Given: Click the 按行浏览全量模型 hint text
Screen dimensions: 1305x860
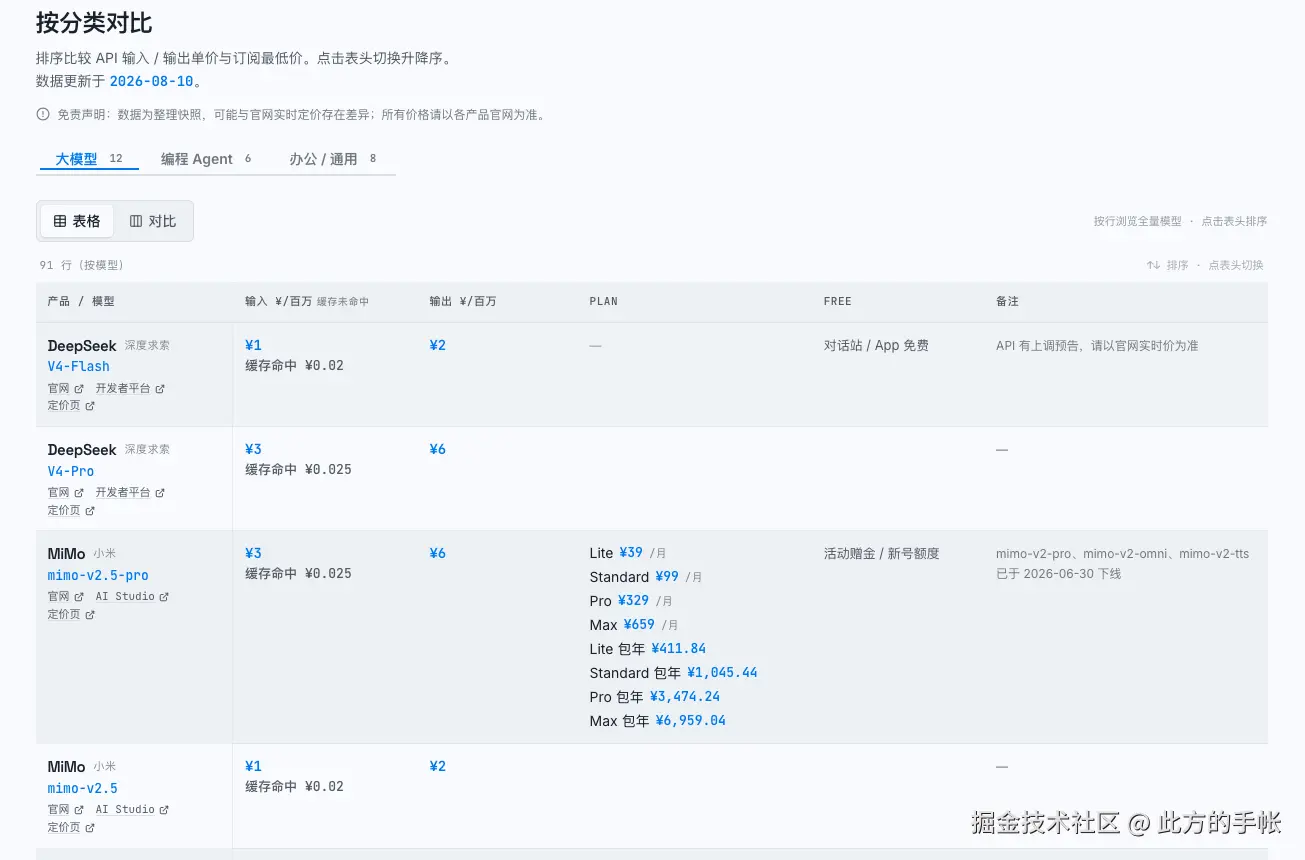Looking at the screenshot, I should [1137, 221].
